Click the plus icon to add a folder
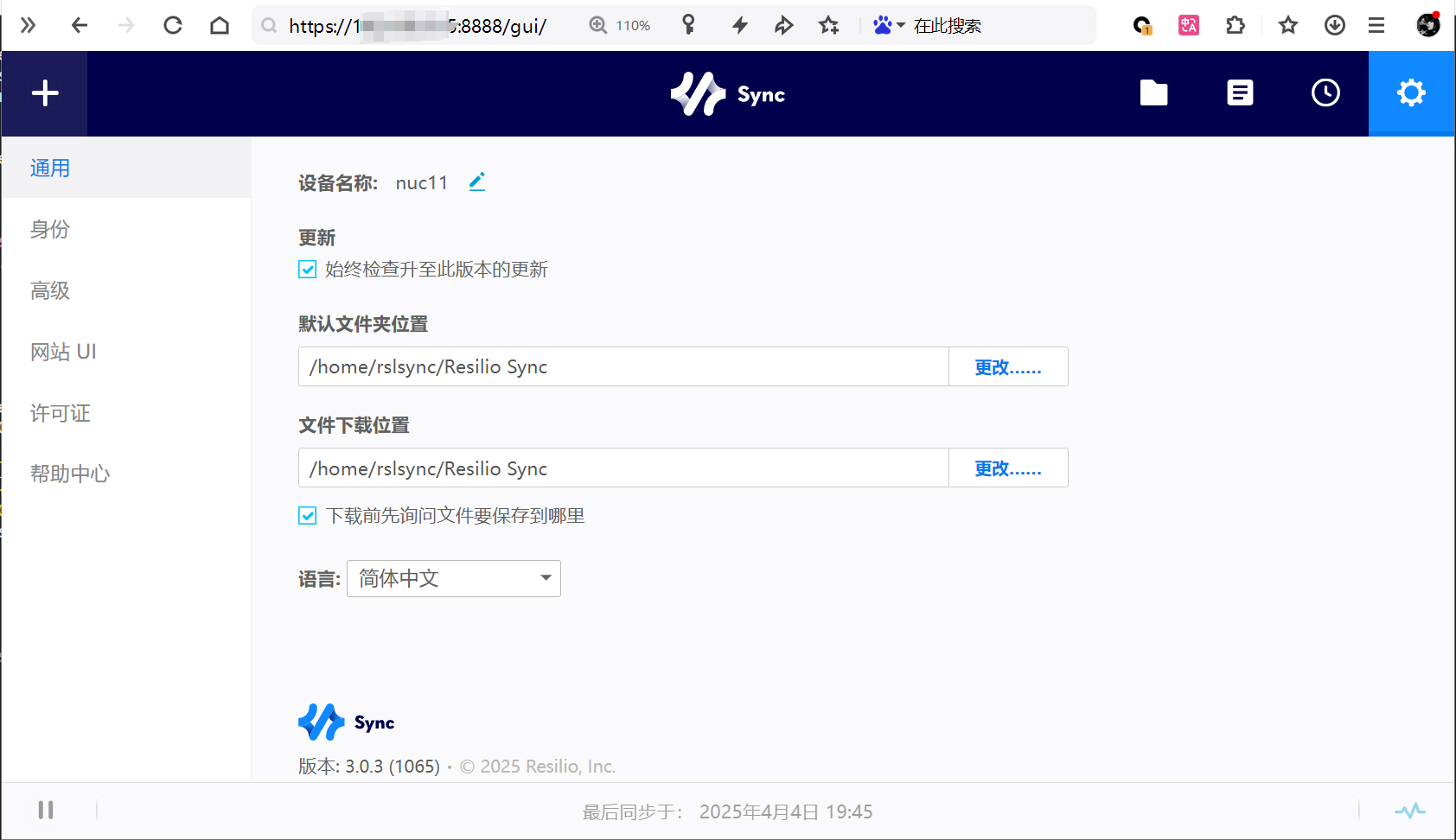 click(x=45, y=93)
